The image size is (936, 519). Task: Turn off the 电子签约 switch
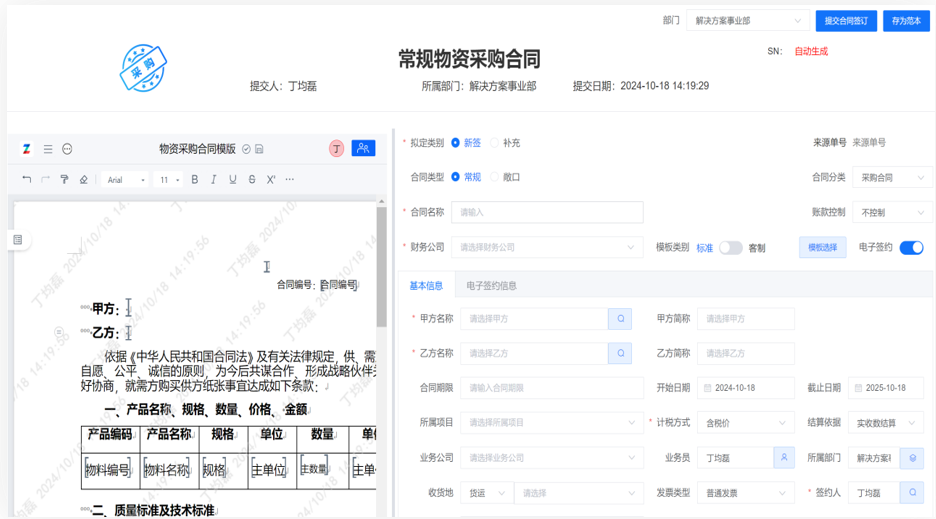(x=911, y=248)
